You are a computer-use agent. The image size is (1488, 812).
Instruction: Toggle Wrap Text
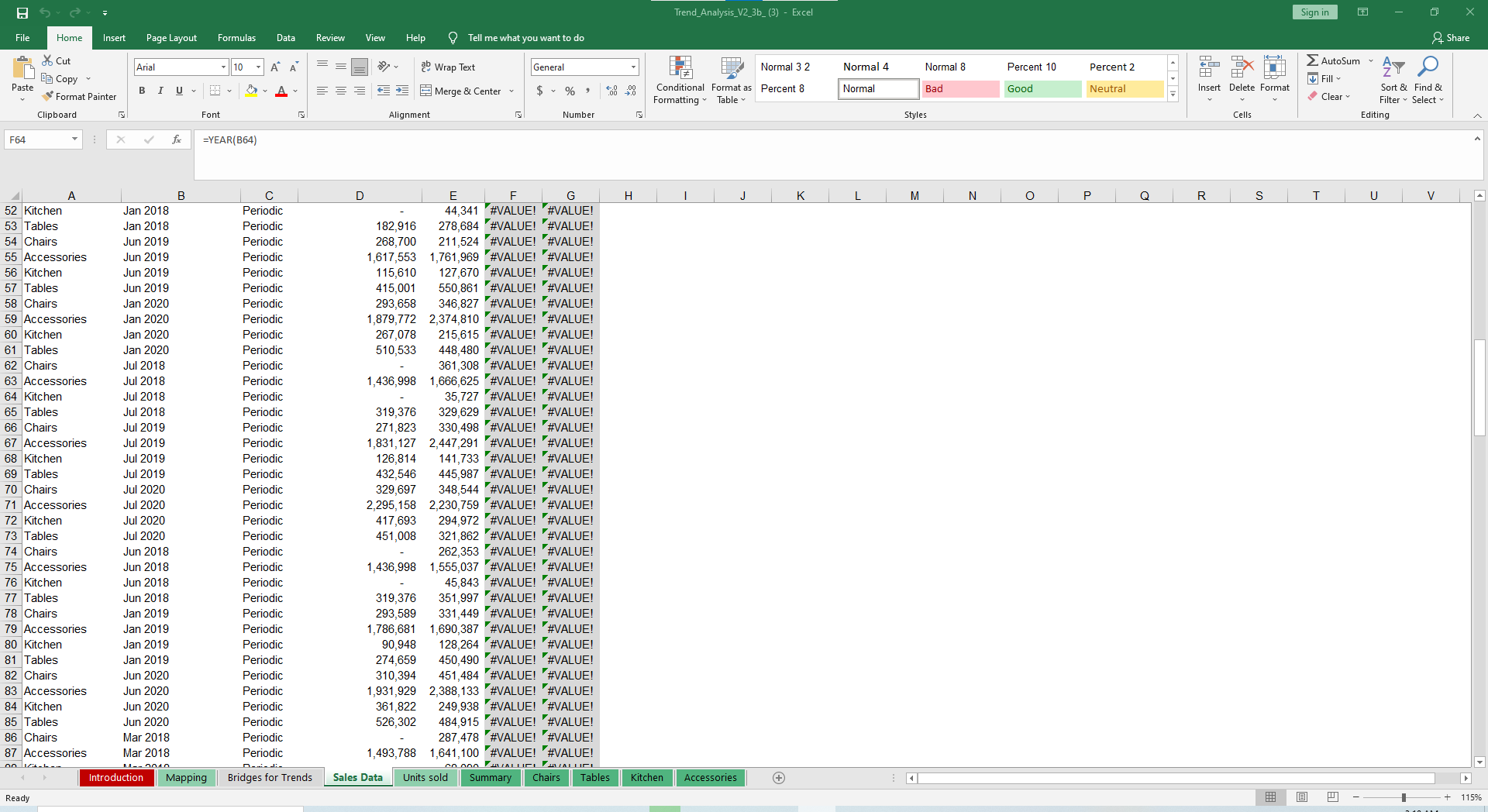point(448,67)
